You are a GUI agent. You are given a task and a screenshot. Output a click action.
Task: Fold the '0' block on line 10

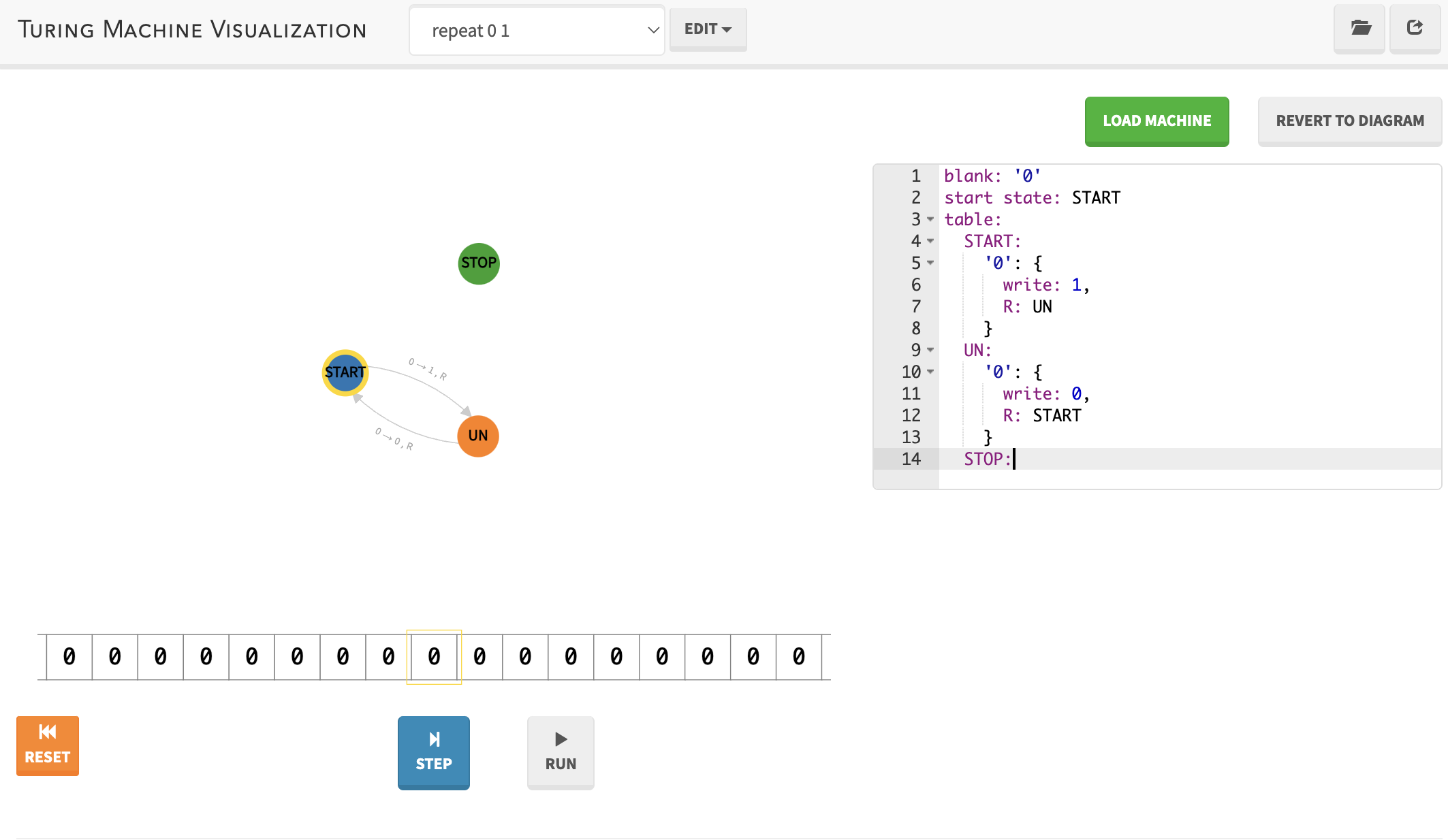click(x=930, y=372)
